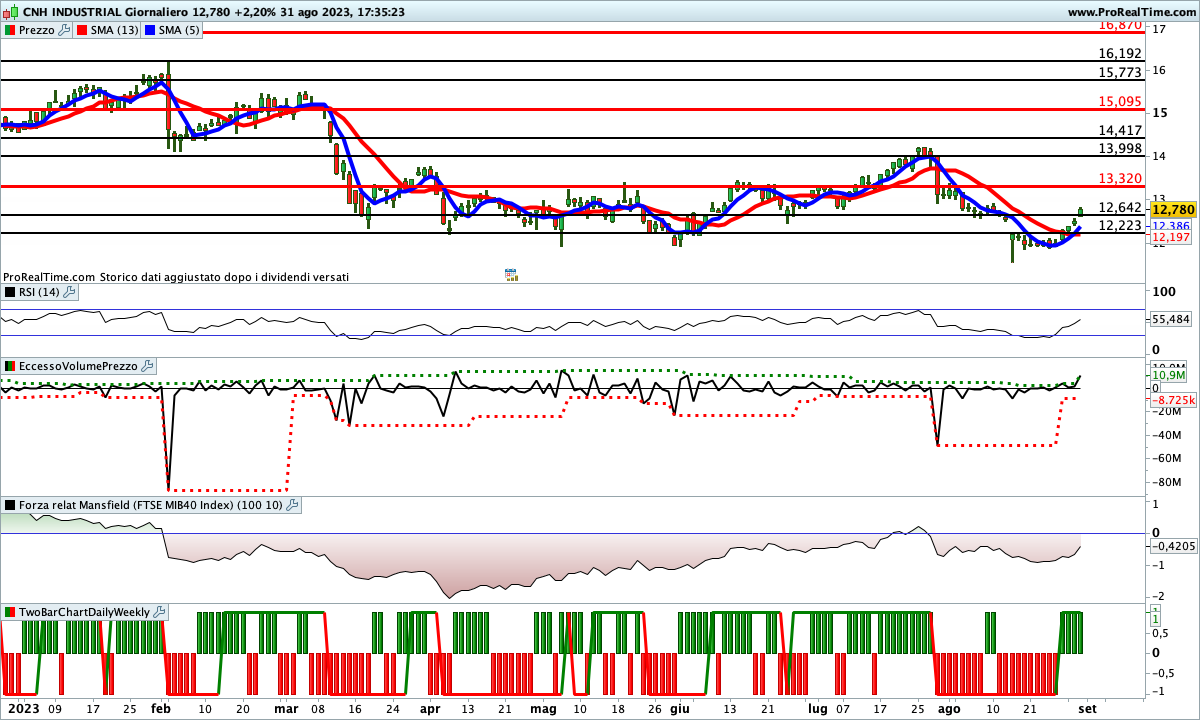Click the red color swatch of SMA (13)
Screen dimensions: 1200x720
click(x=84, y=30)
